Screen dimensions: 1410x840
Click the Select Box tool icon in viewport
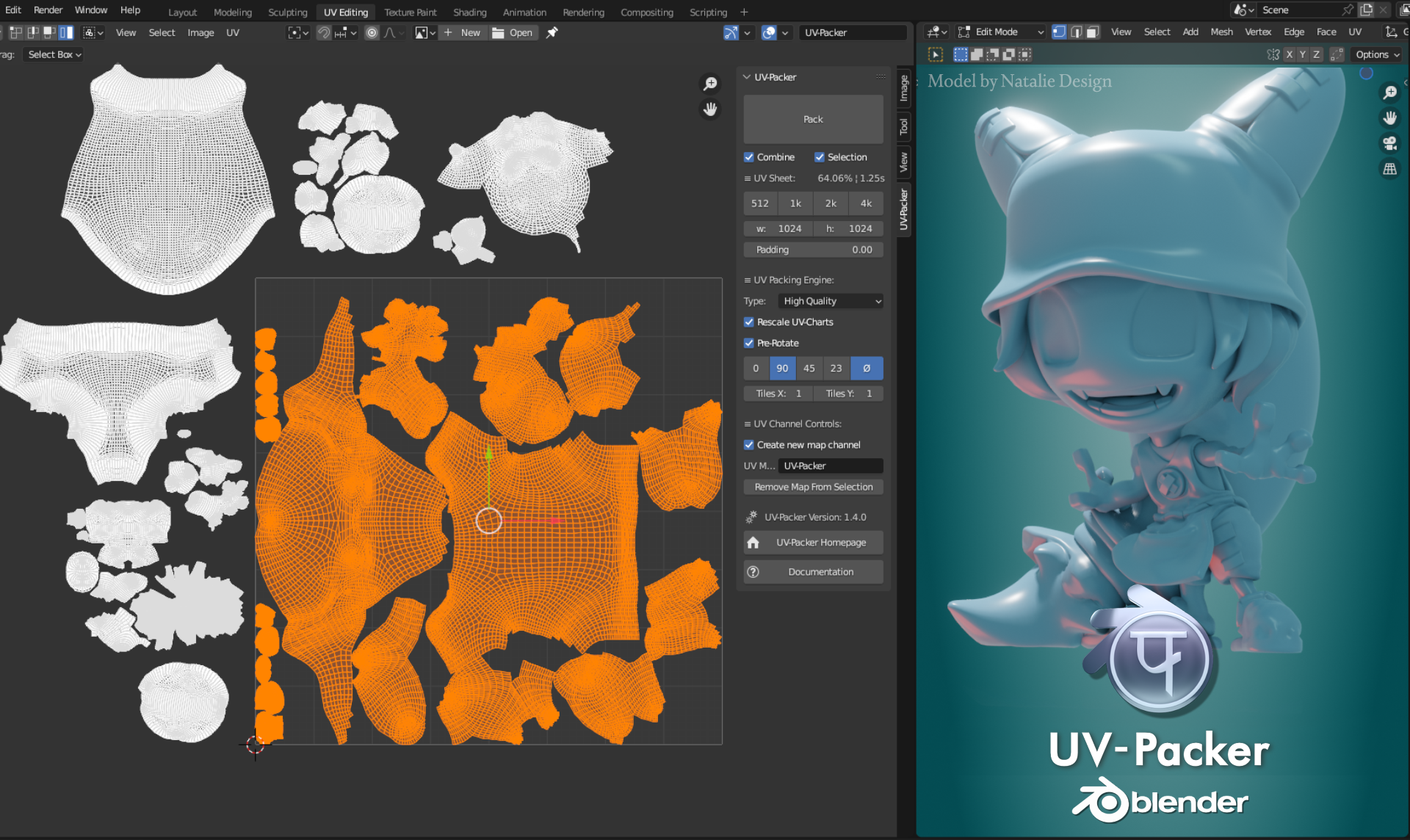pyautogui.click(x=935, y=54)
